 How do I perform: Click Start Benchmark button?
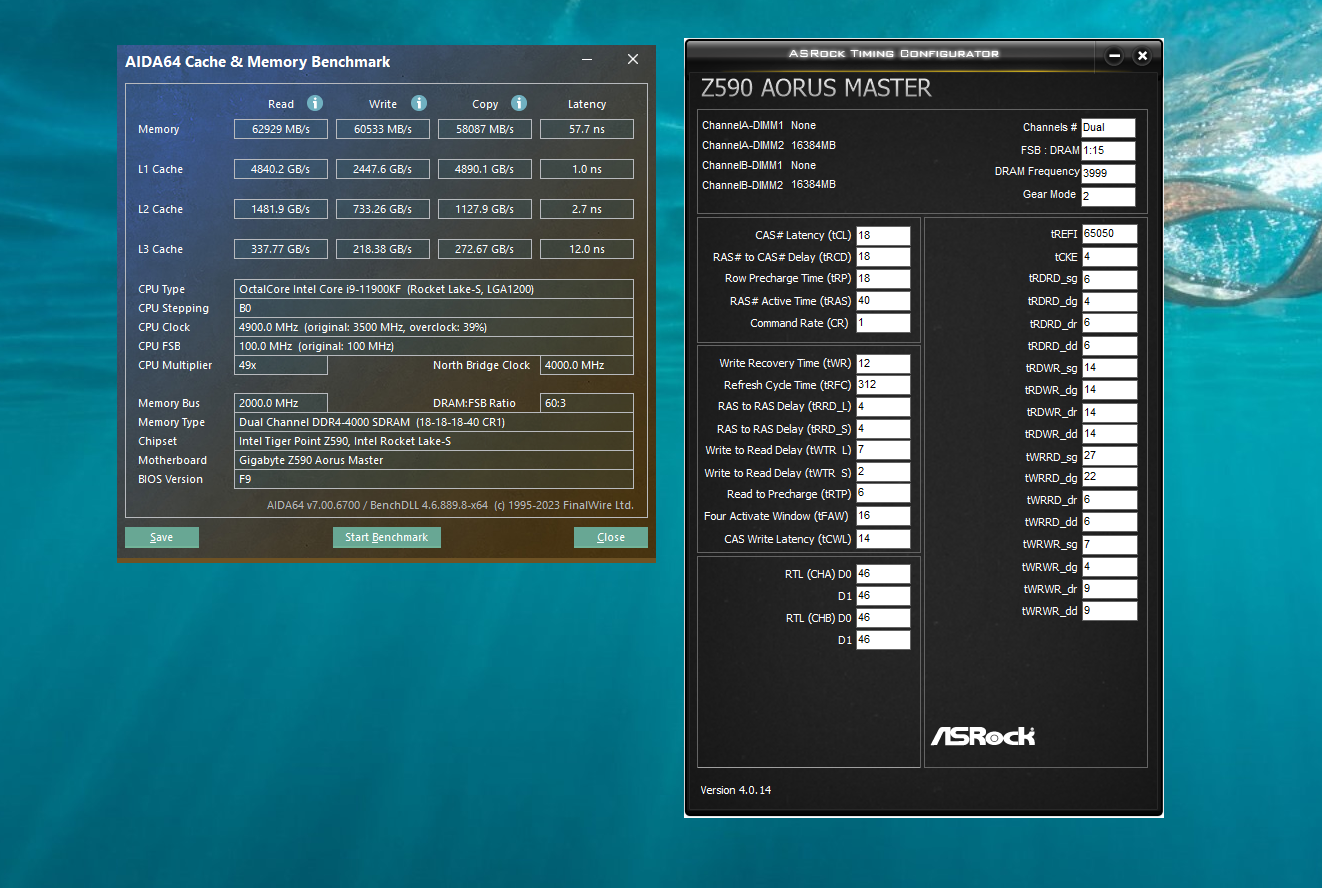[x=387, y=538]
